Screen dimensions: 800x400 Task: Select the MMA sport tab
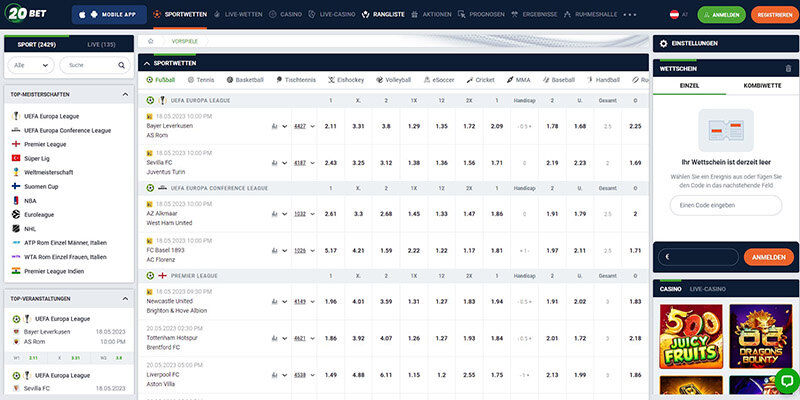point(518,80)
